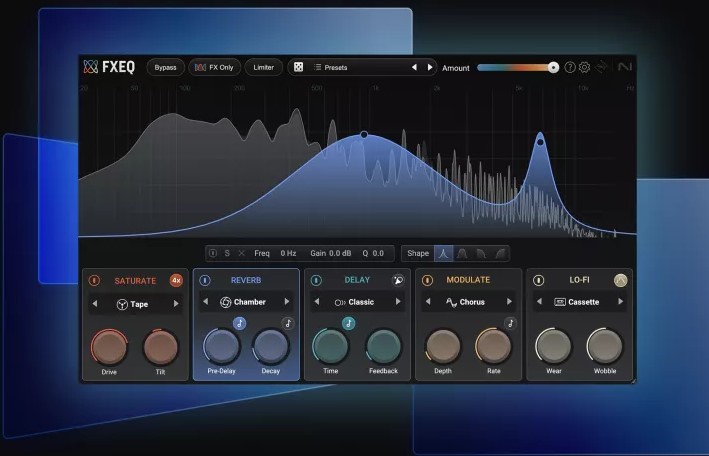
Task: Toggle Decay tempo sync note icon
Action: point(288,323)
